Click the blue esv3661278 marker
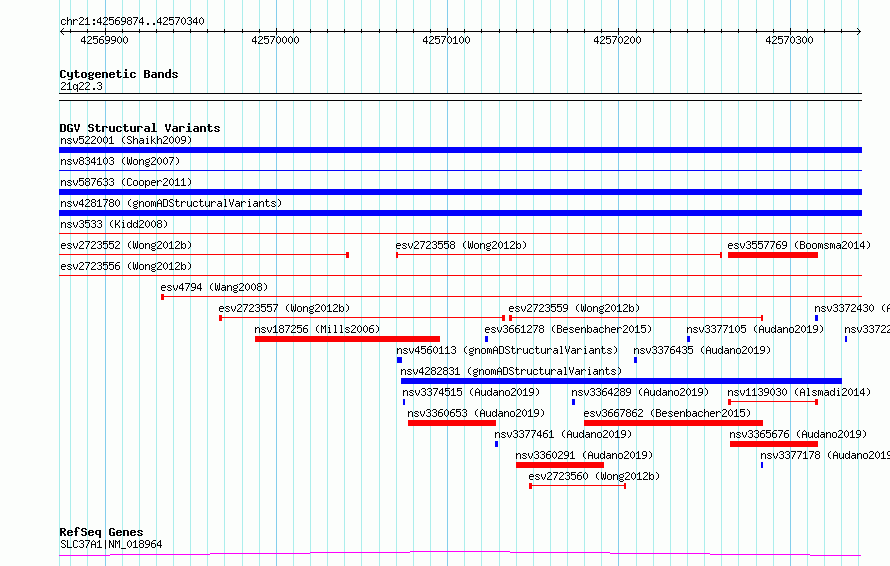Screen dimensions: 890x566 pos(486,339)
